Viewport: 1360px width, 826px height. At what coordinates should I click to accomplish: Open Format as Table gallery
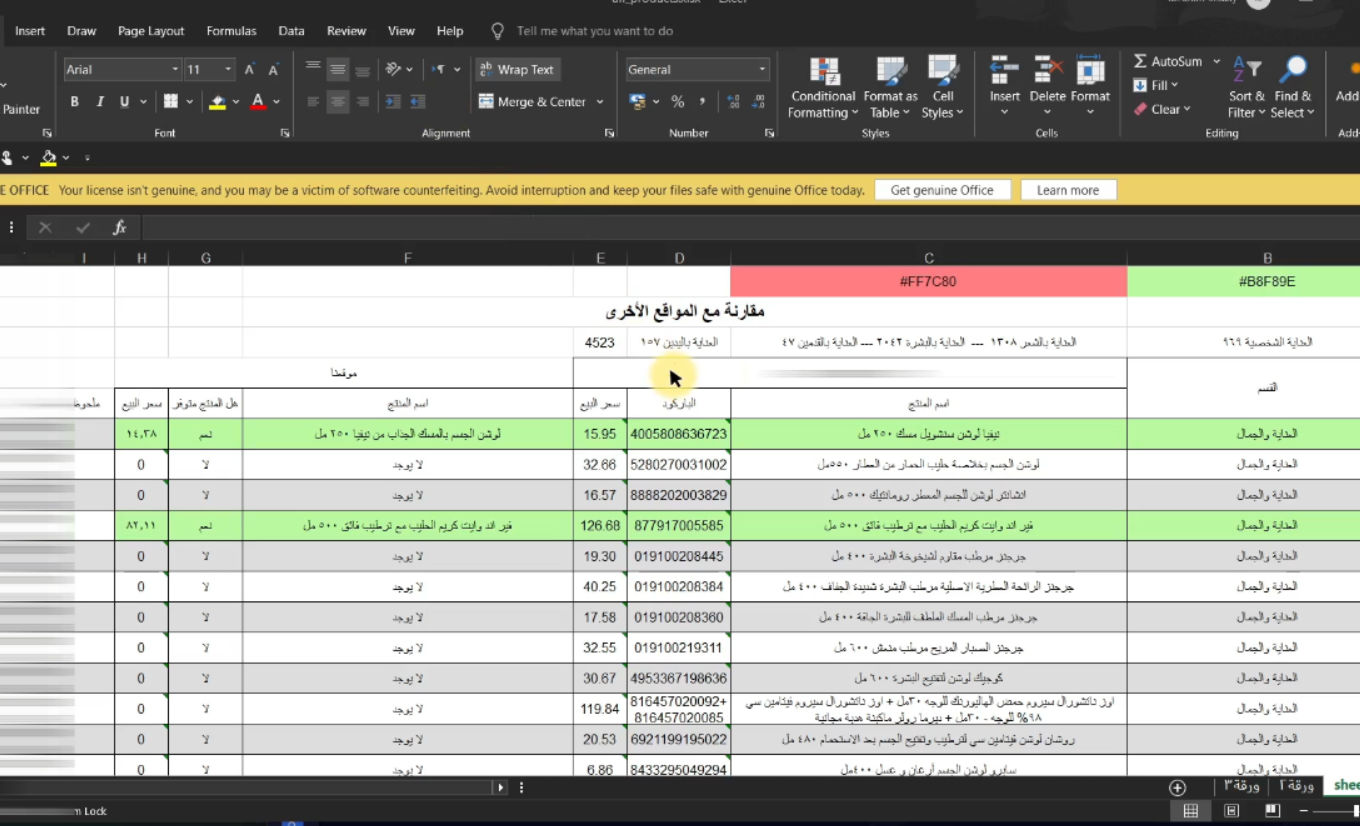pos(890,73)
